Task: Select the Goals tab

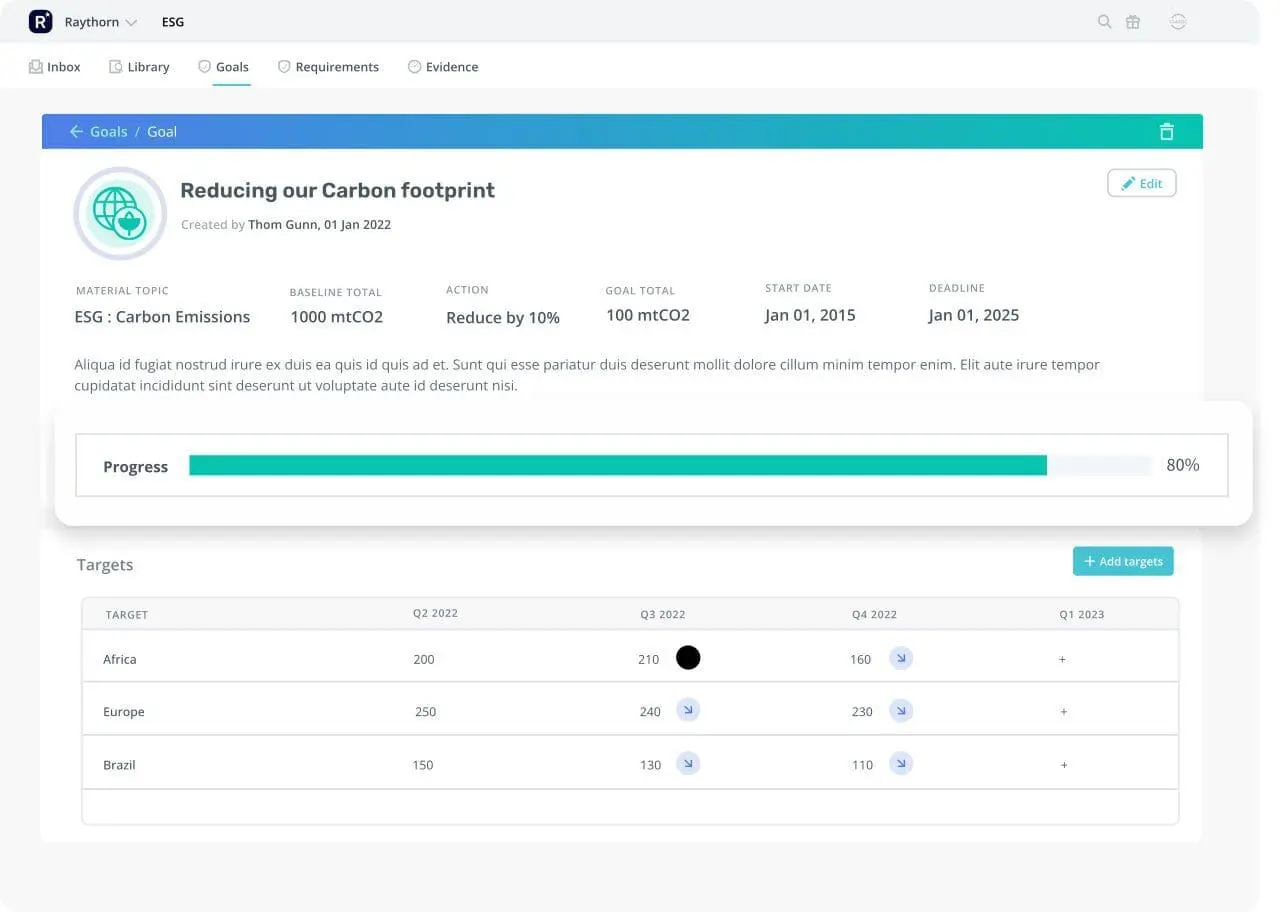Action: (223, 67)
